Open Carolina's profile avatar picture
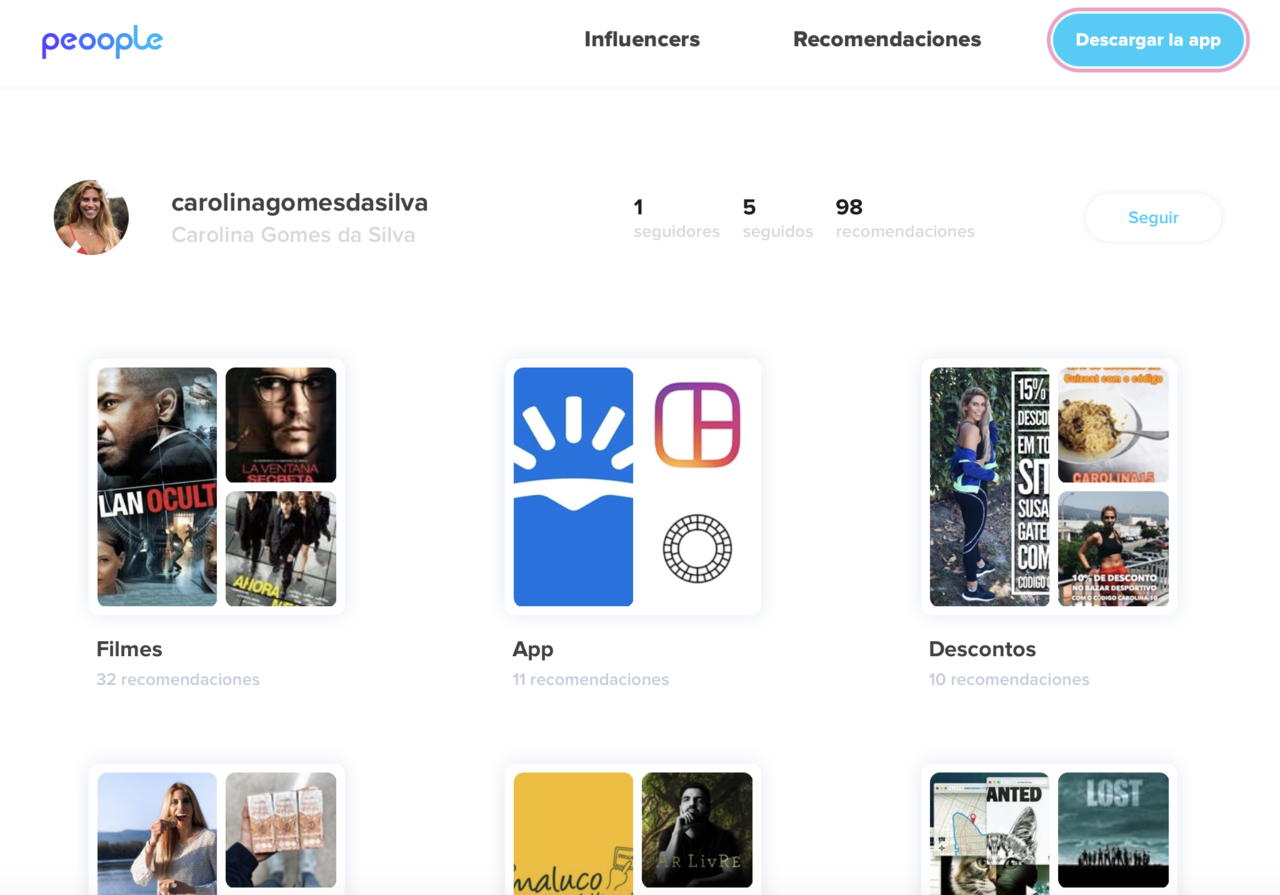The image size is (1280, 895). [91, 217]
